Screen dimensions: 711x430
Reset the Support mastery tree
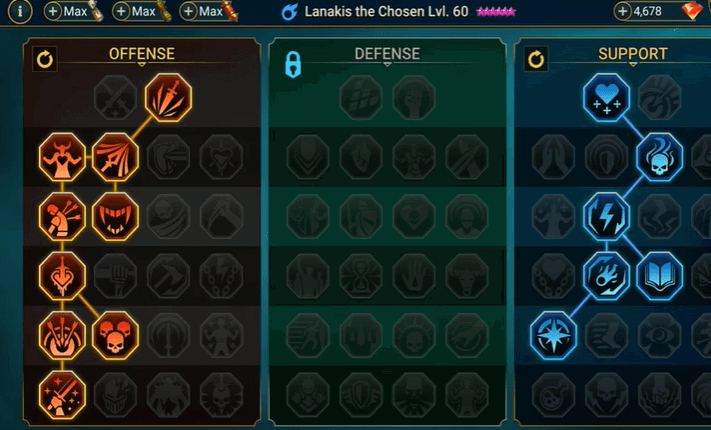click(536, 59)
